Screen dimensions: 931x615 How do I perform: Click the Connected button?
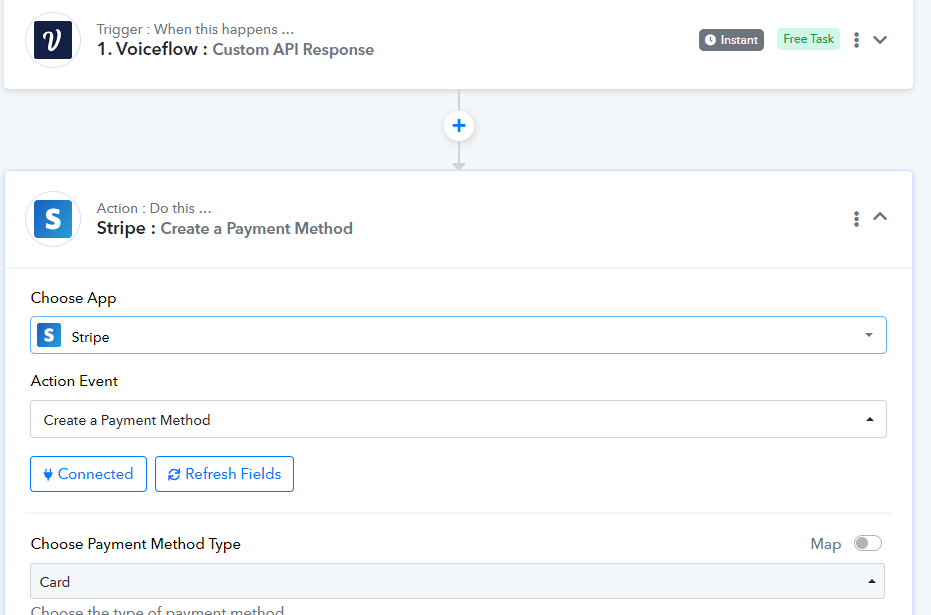88,474
